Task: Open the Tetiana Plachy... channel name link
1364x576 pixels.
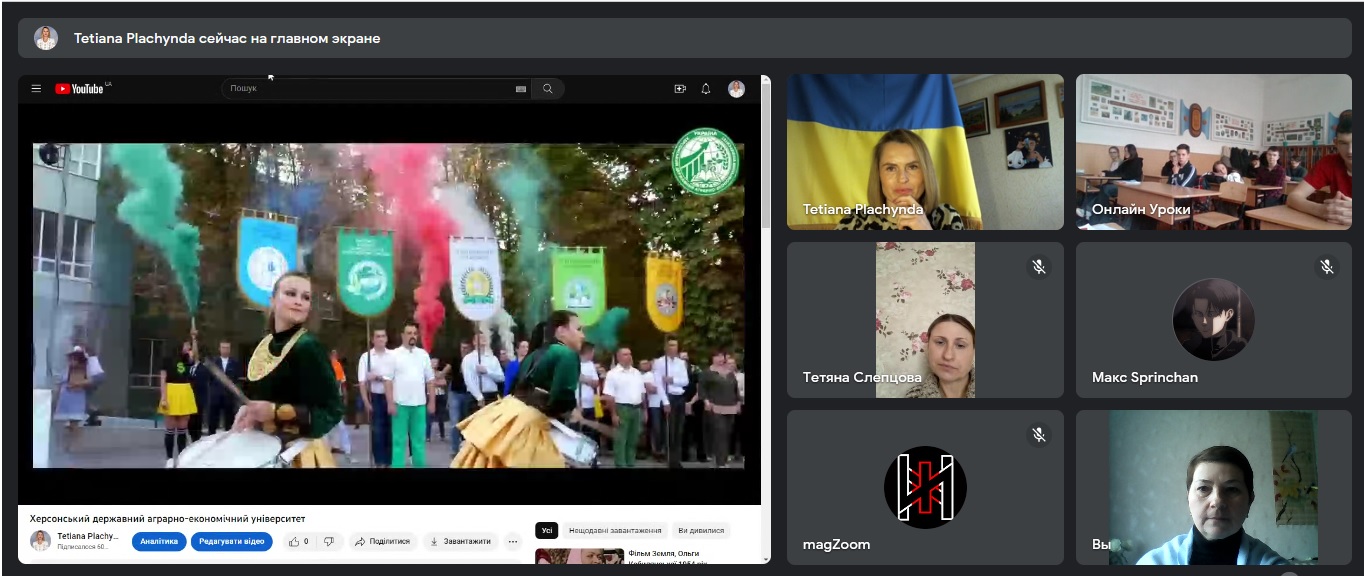Action: pos(88,536)
